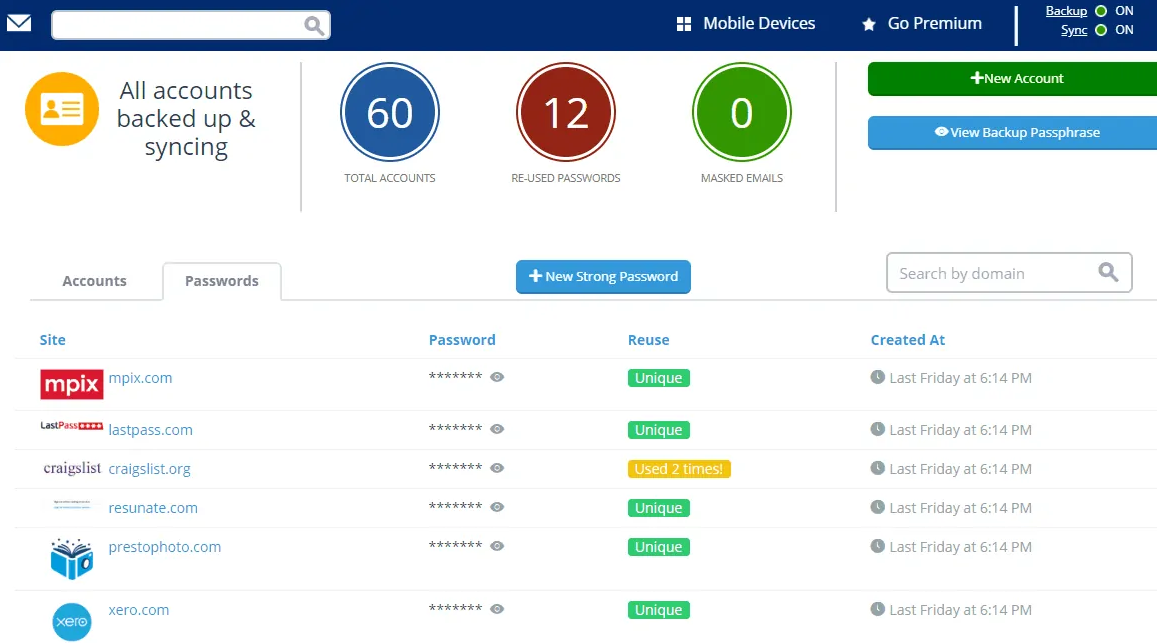Click "Last Friday at 6:14 PM" for xero.com
The image size is (1157, 643).
click(x=960, y=610)
